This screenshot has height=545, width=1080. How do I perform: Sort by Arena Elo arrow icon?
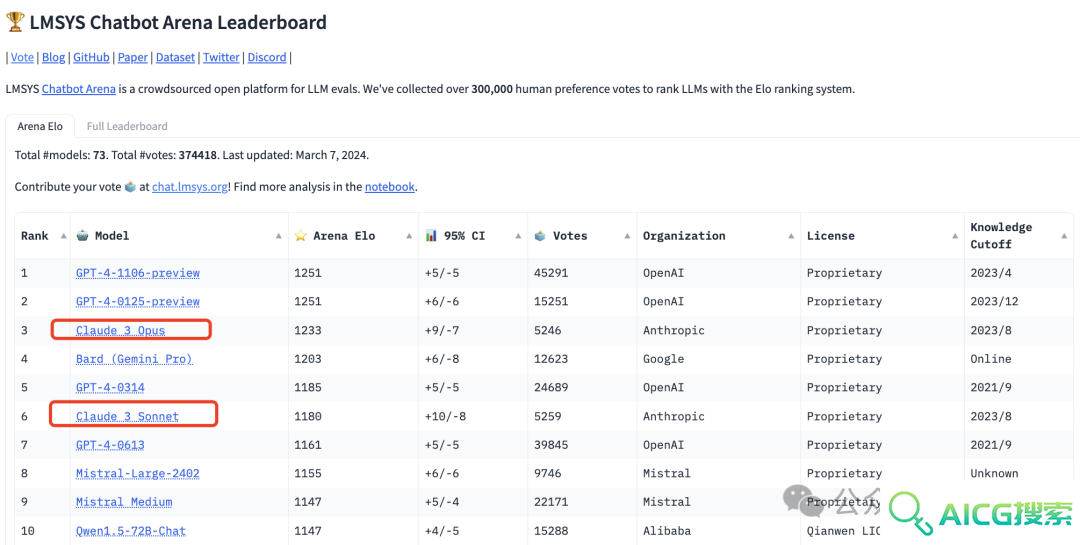(408, 236)
